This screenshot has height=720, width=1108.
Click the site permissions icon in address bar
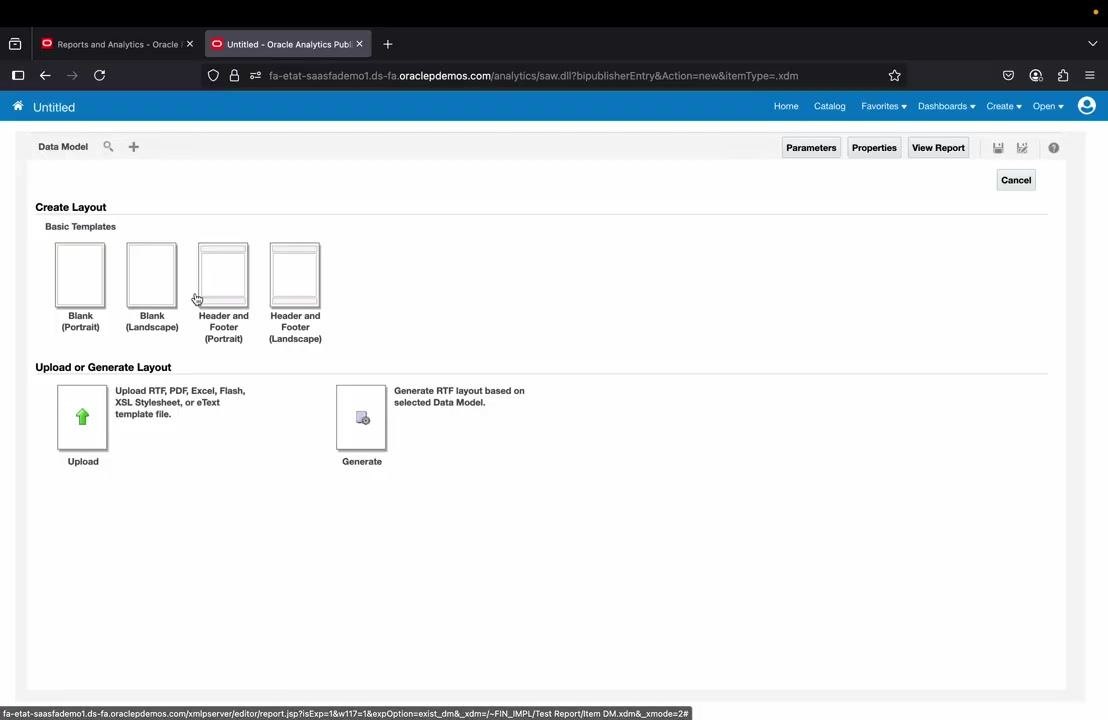click(255, 76)
